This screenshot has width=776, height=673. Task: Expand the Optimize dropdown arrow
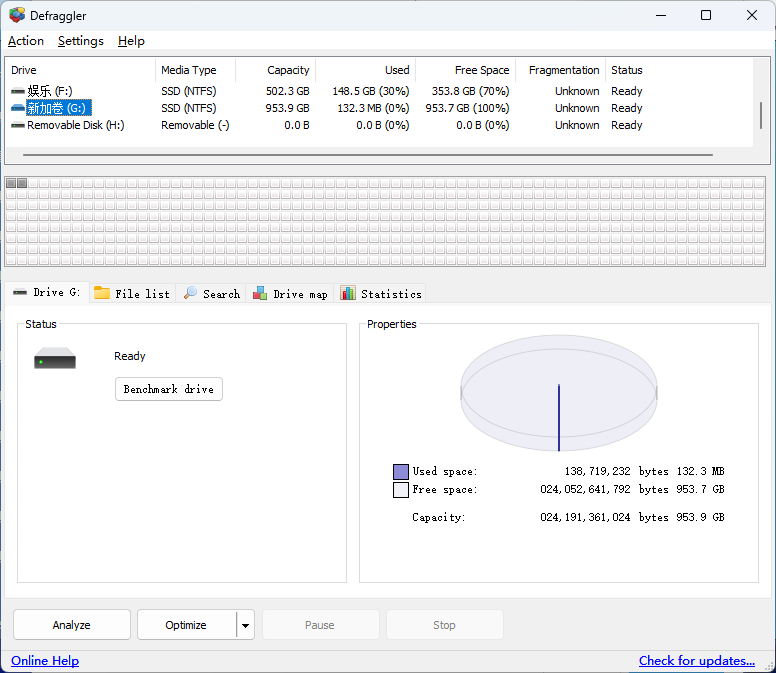(x=245, y=625)
